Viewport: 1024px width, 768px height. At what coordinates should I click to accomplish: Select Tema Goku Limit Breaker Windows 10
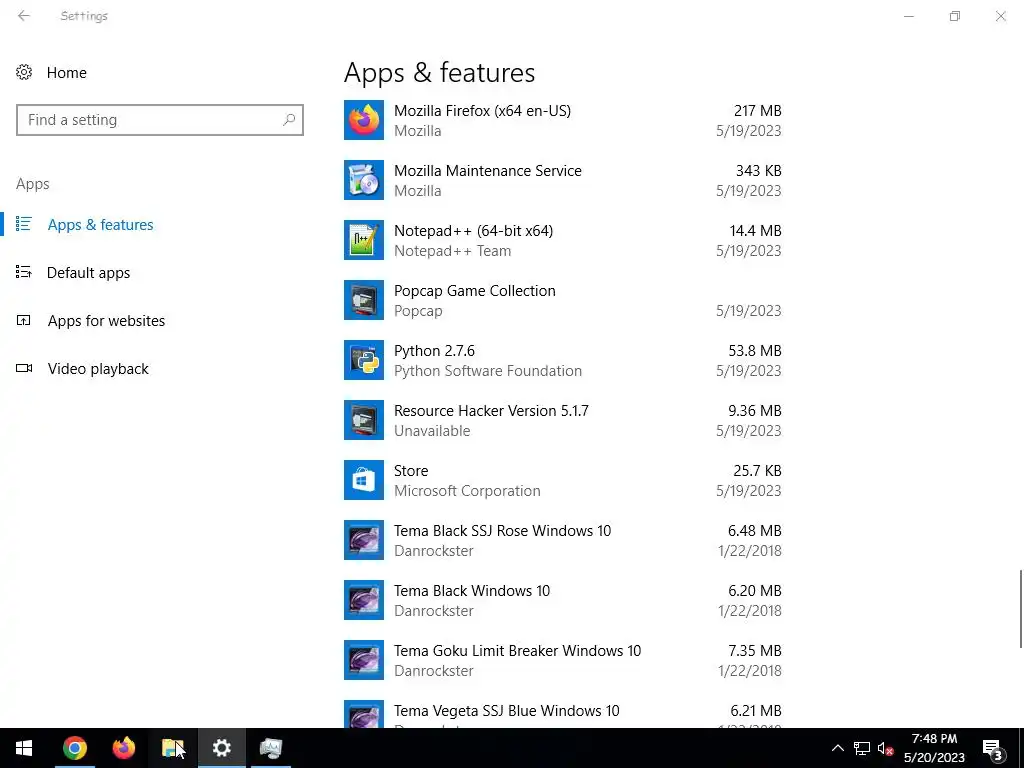tap(563, 661)
